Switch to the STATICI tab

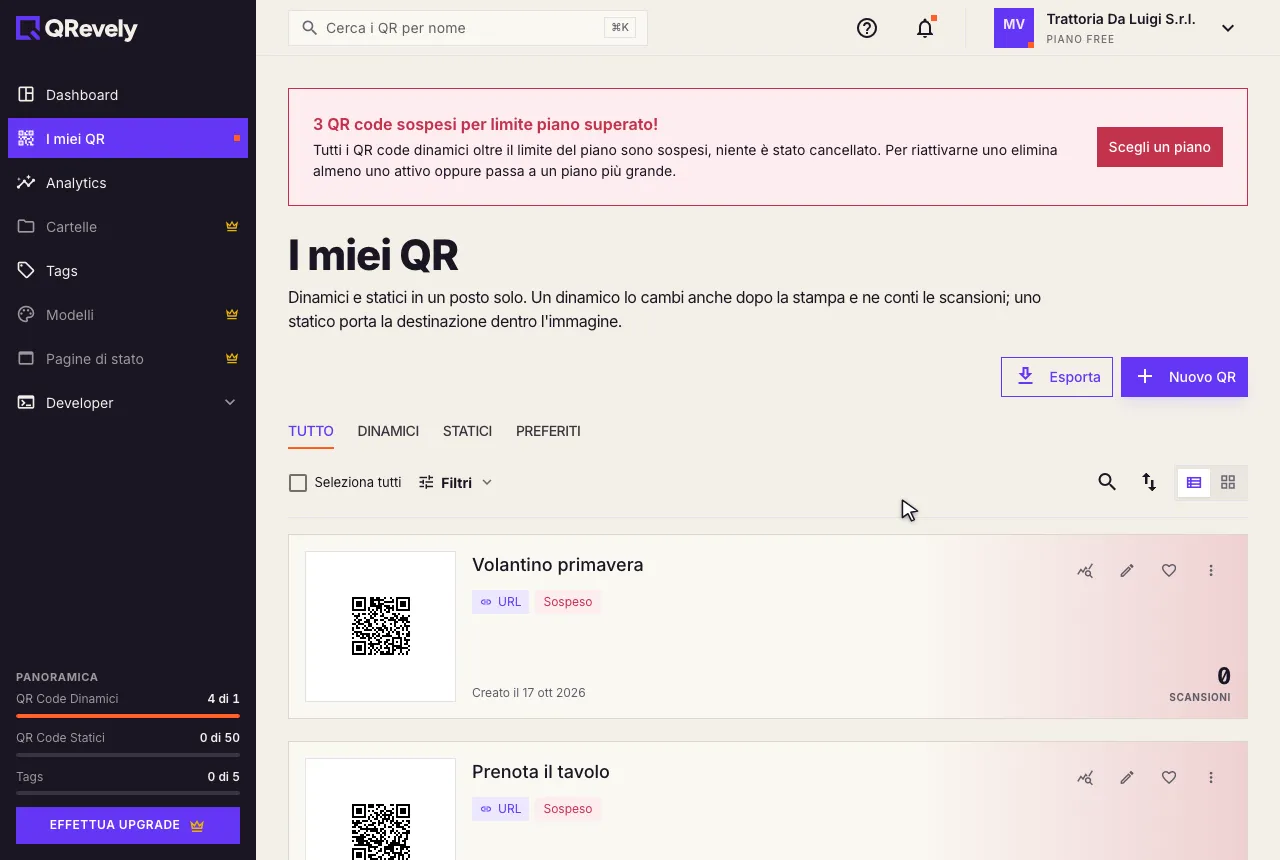tap(467, 431)
